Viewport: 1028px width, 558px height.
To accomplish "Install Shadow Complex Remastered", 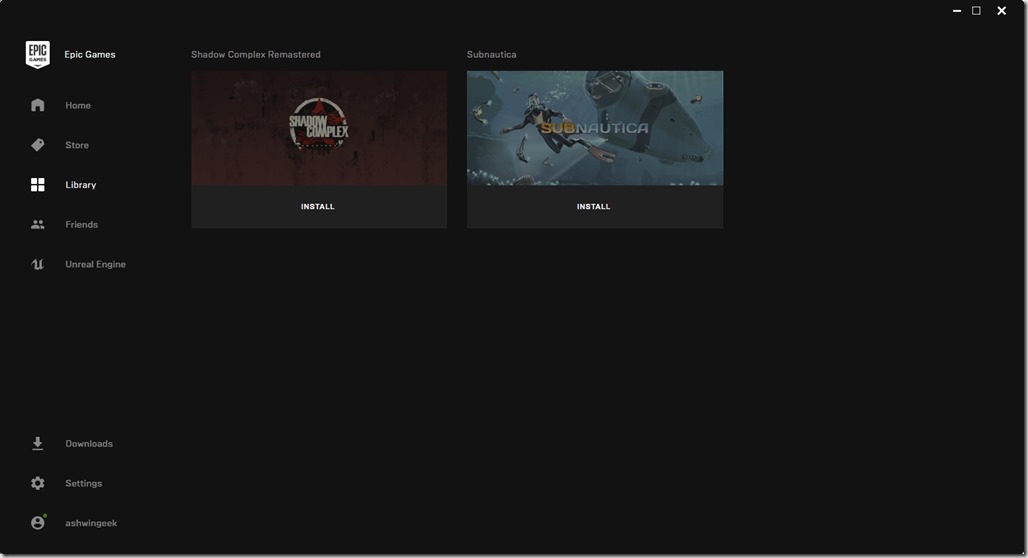I will [x=318, y=207].
